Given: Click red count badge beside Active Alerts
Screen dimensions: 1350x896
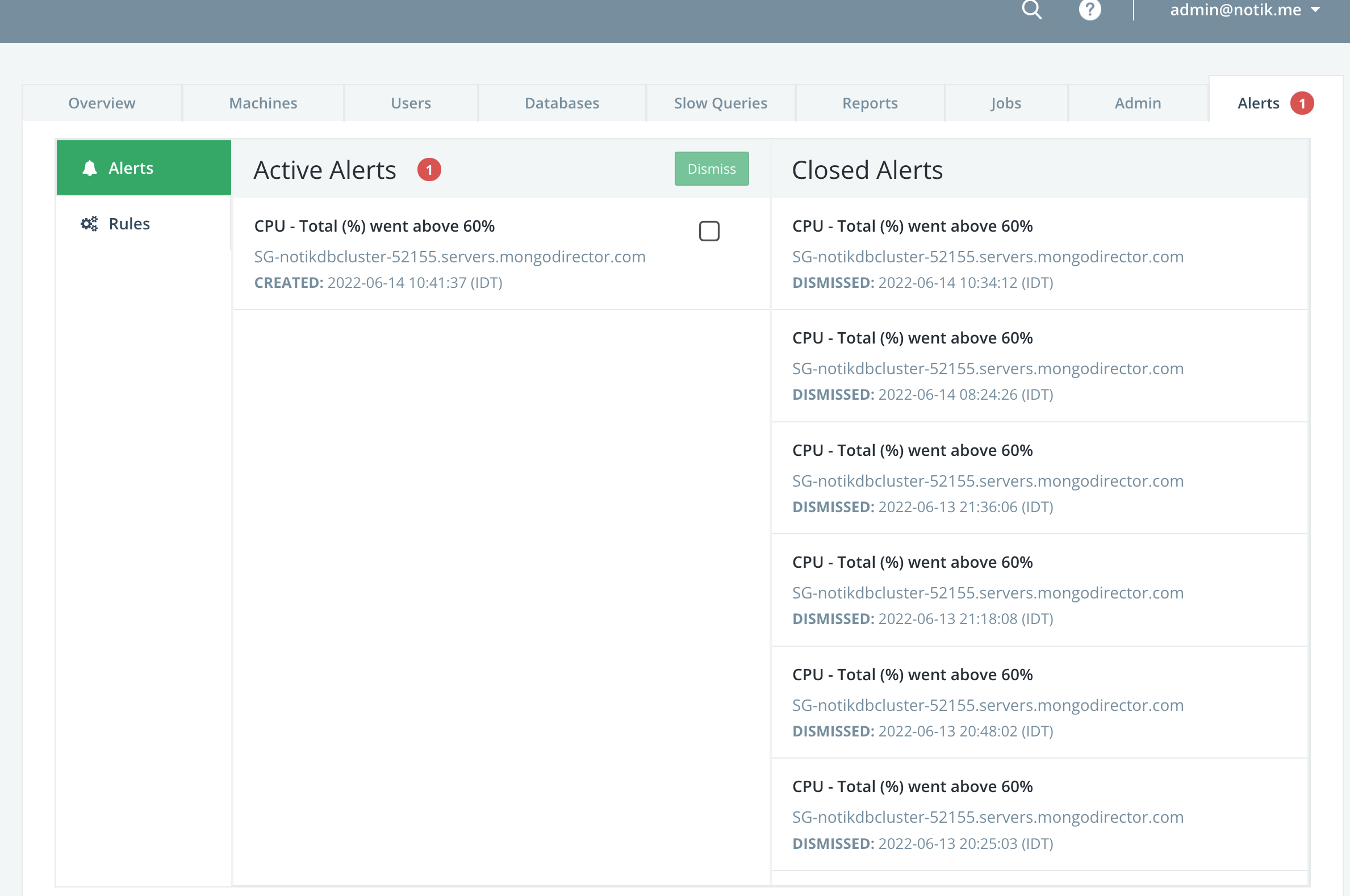Looking at the screenshot, I should click(429, 170).
